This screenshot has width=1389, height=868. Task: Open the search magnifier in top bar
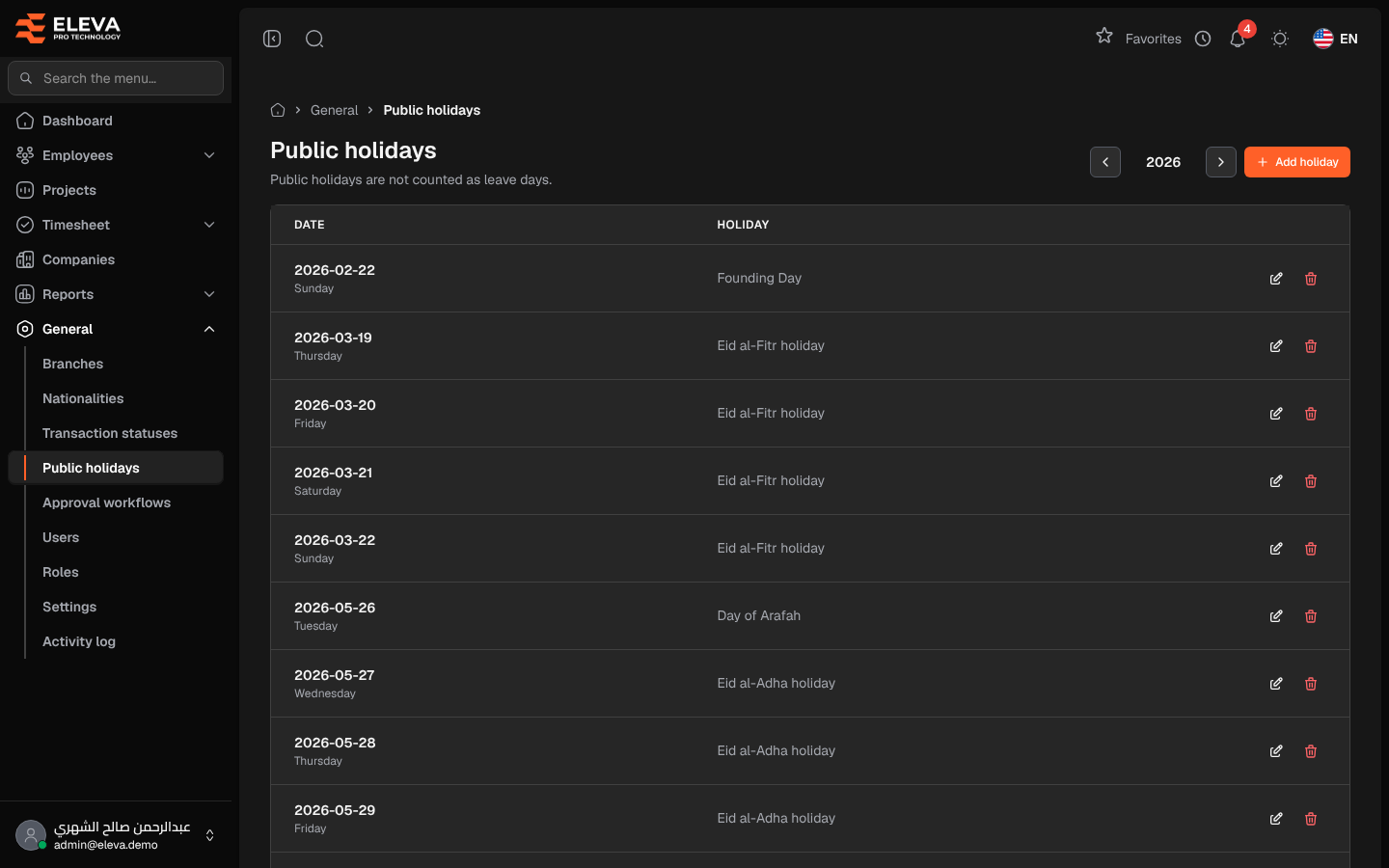(314, 39)
